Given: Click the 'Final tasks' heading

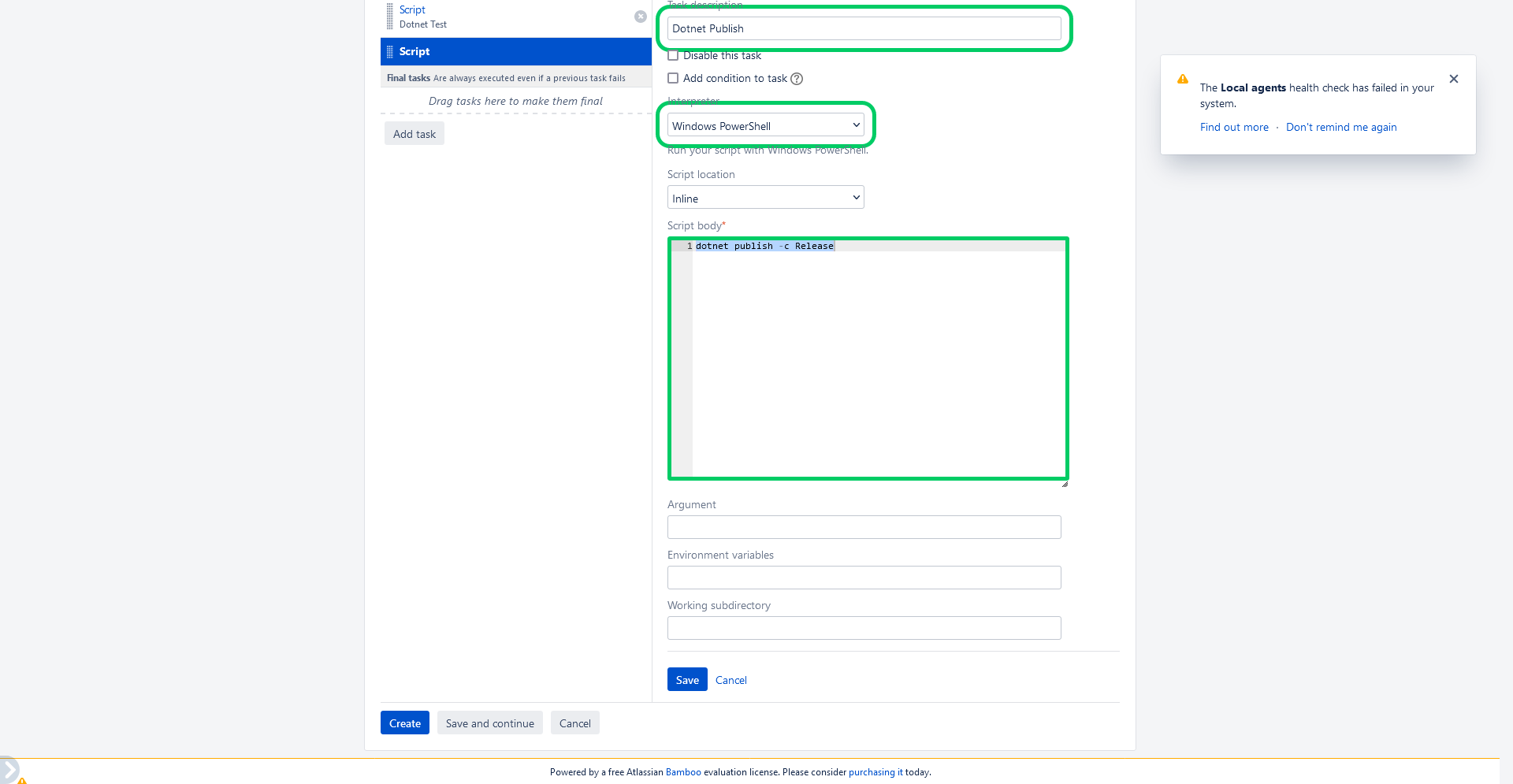Looking at the screenshot, I should 408,78.
